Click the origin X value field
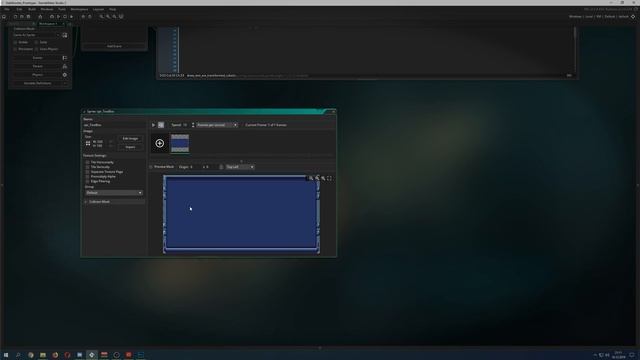 (195, 167)
